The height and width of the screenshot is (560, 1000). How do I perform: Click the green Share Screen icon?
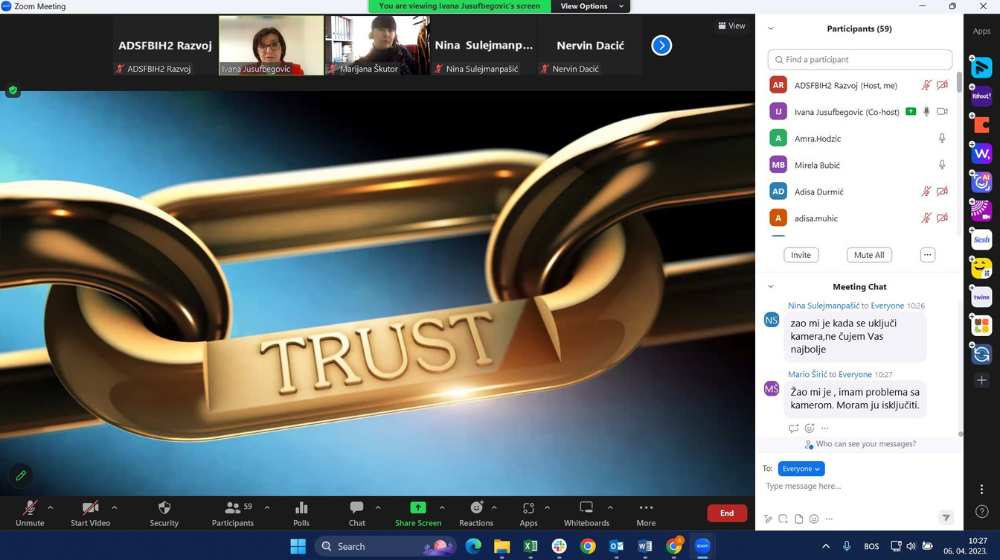click(x=418, y=508)
